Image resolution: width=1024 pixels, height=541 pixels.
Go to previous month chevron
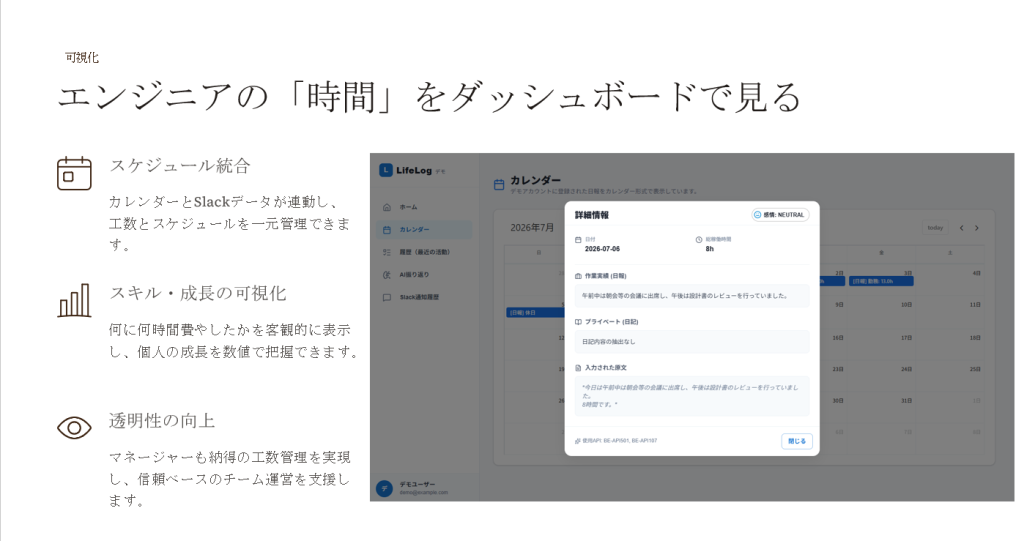(961, 228)
